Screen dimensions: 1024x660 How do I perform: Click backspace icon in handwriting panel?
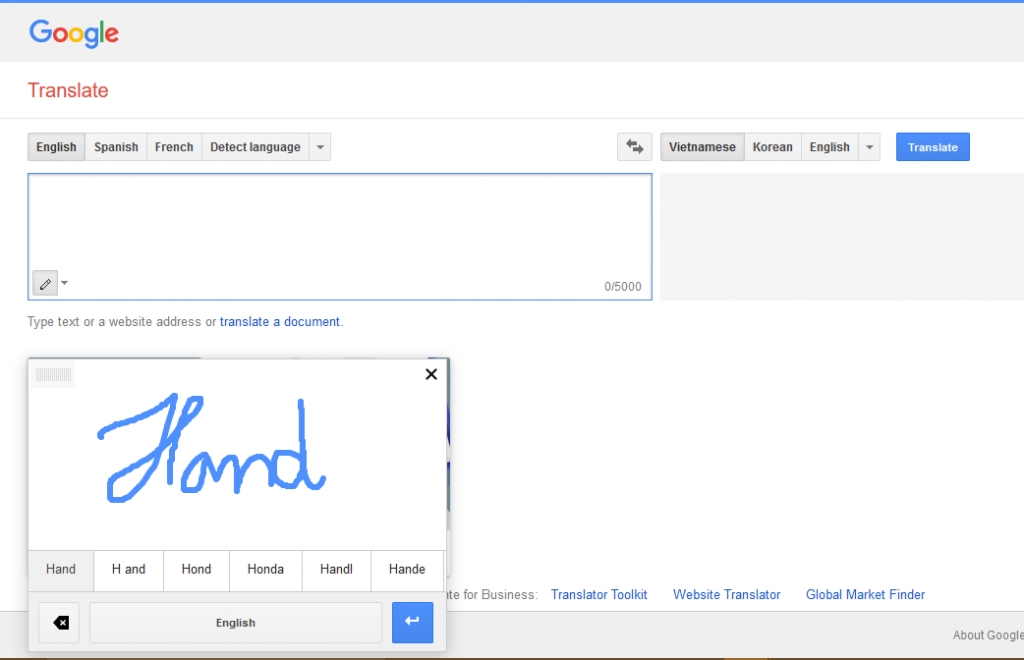point(59,623)
